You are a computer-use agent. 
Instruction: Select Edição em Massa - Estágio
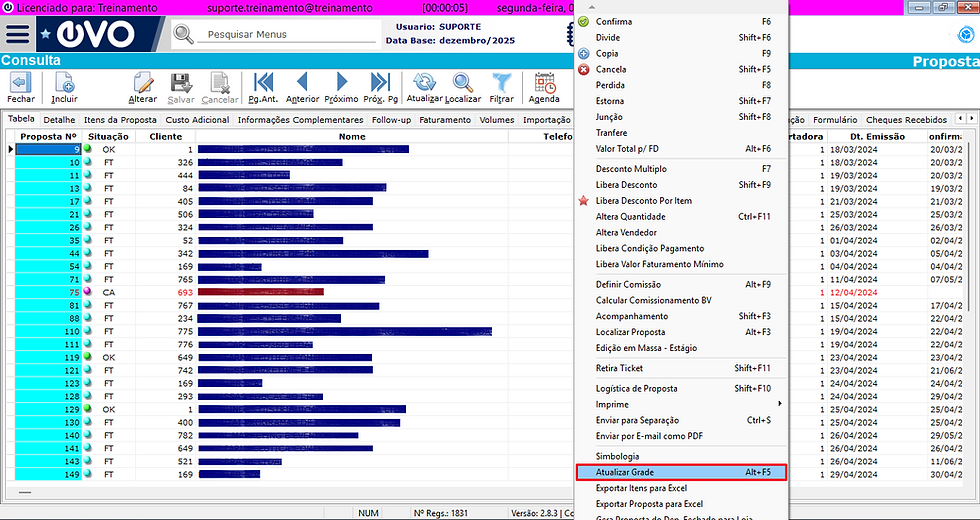pyautogui.click(x=681, y=348)
